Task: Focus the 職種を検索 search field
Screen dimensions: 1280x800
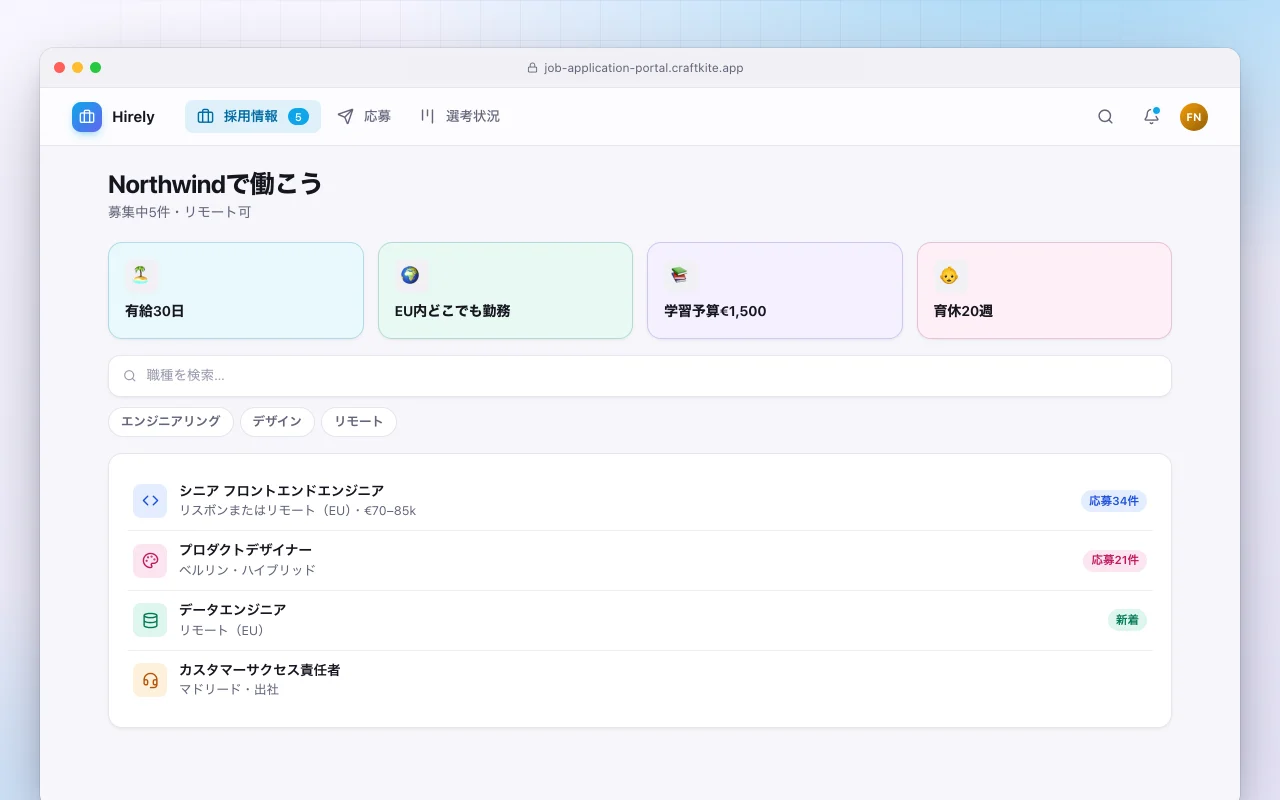Action: (640, 376)
